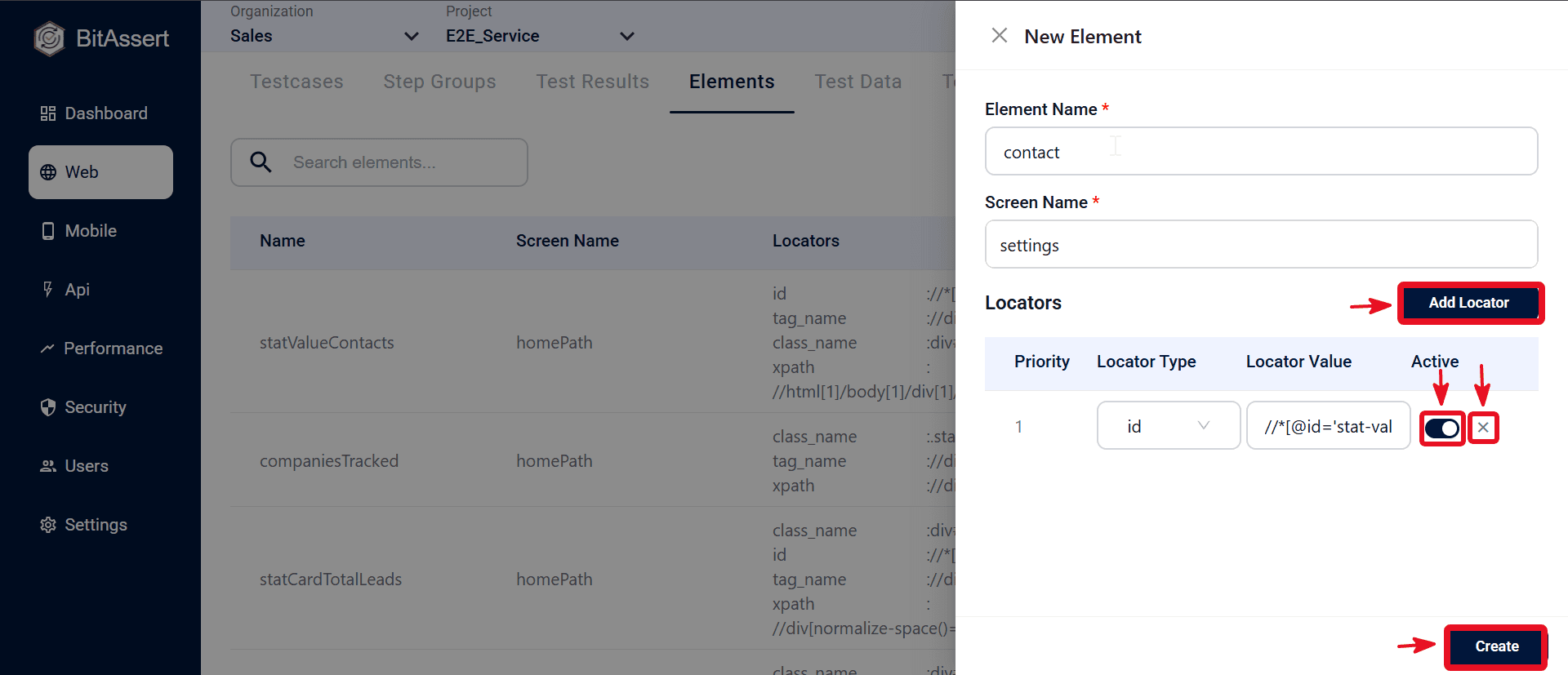The height and width of the screenshot is (675, 1568).
Task: Open the Performance section
Action: click(100, 349)
